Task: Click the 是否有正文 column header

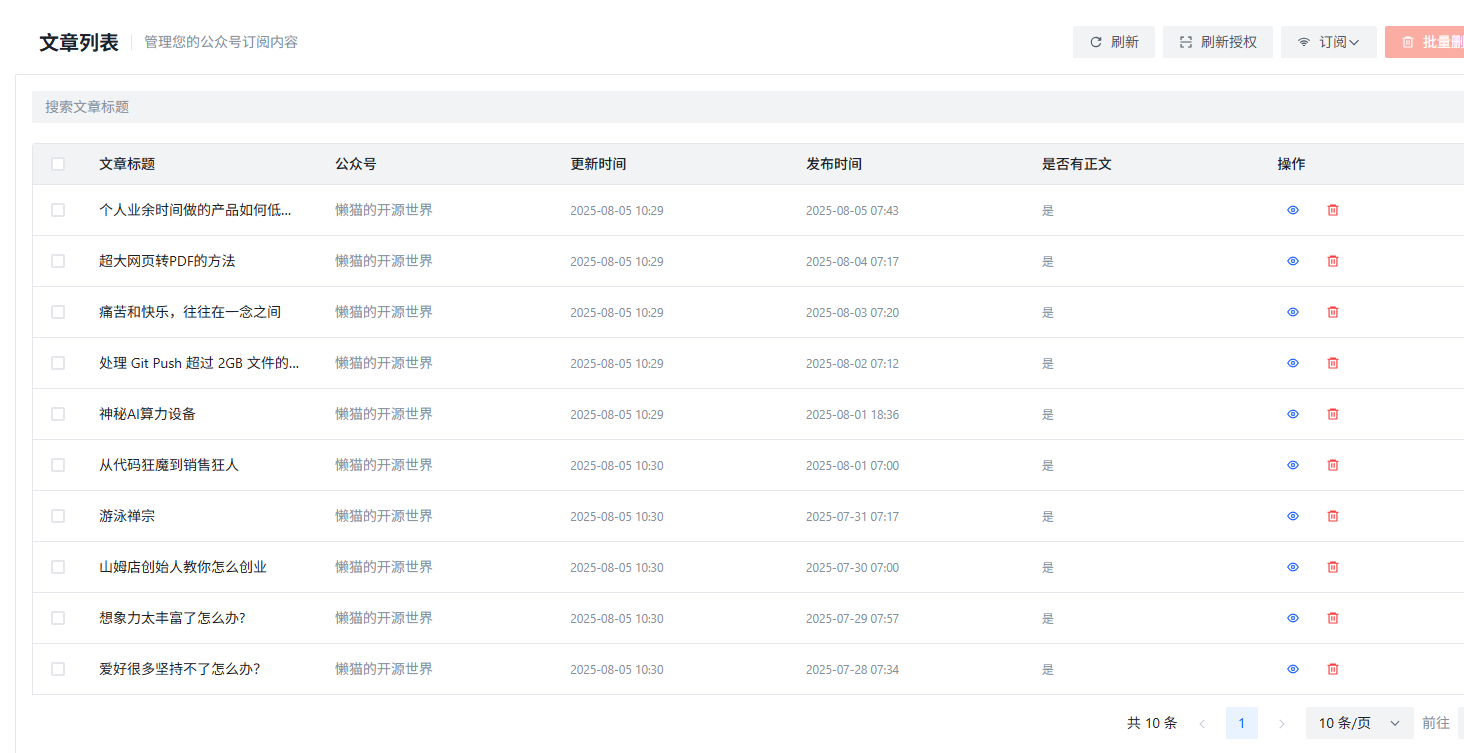Action: point(1077,164)
